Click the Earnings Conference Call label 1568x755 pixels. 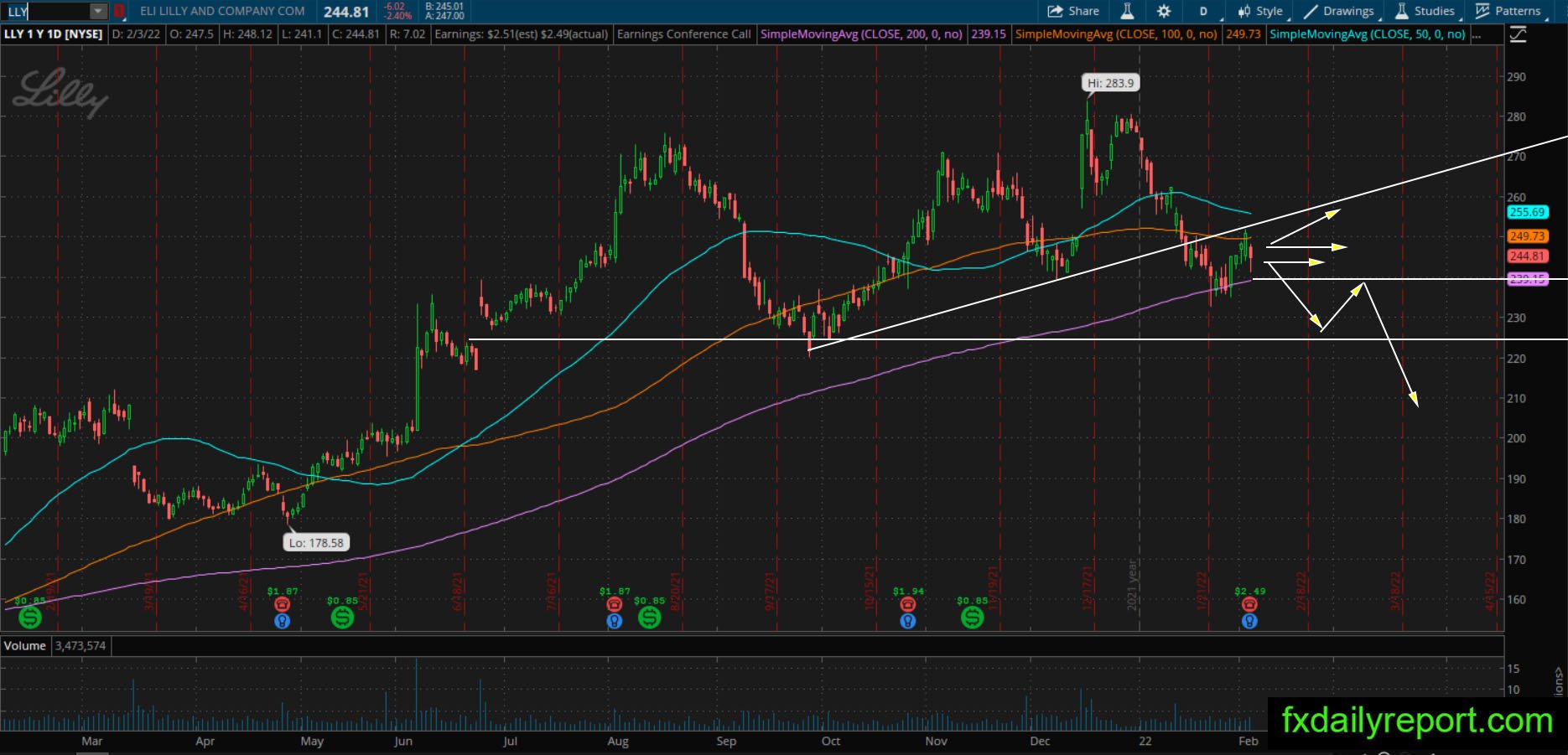click(x=684, y=34)
